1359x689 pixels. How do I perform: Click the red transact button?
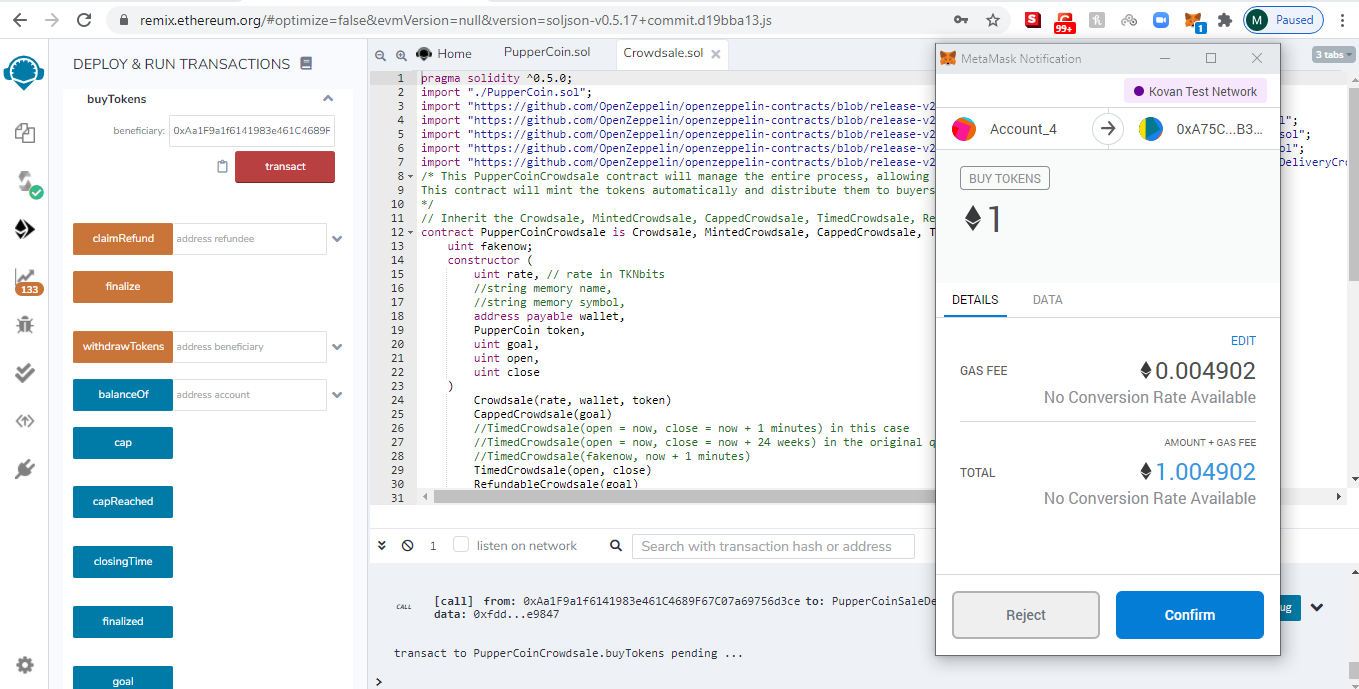pos(285,167)
